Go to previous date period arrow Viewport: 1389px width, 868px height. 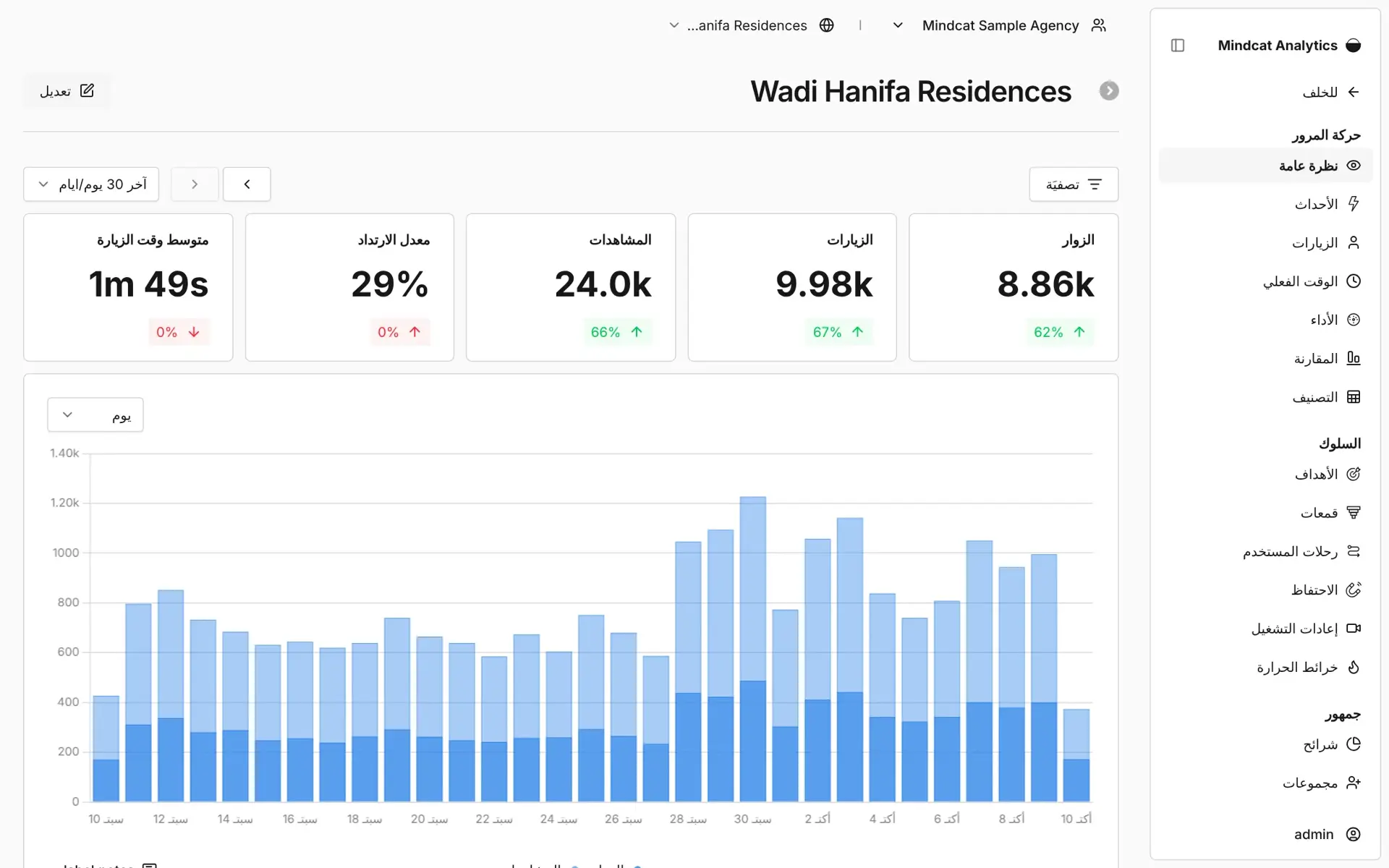tap(247, 184)
